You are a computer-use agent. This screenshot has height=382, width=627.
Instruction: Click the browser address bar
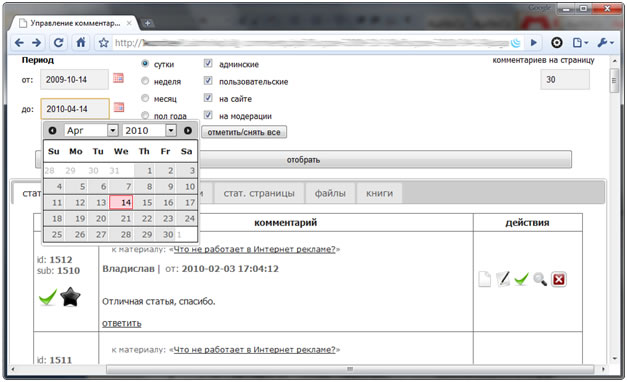pos(312,42)
